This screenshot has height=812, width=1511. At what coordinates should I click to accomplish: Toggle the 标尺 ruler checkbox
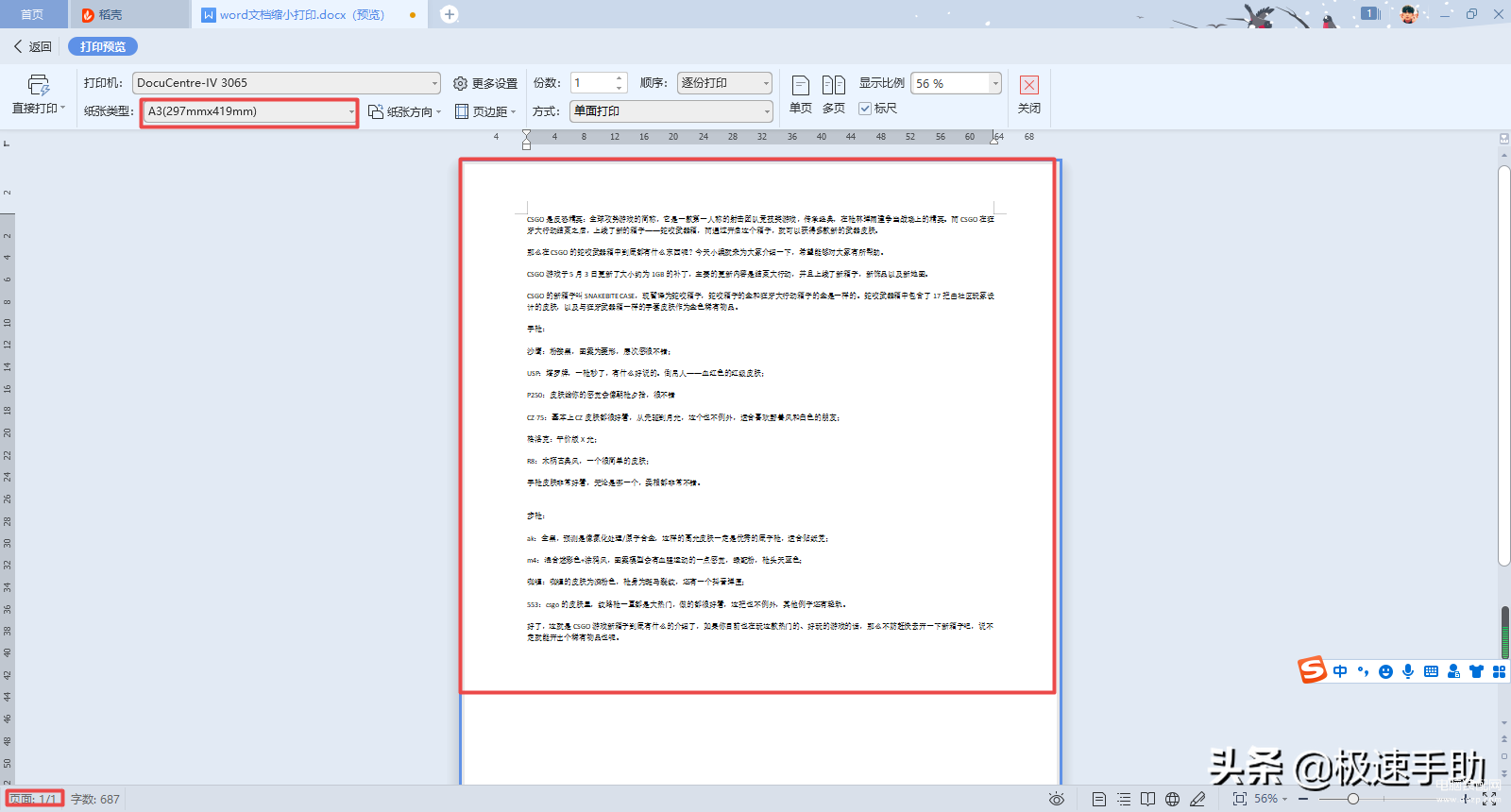pyautogui.click(x=864, y=109)
